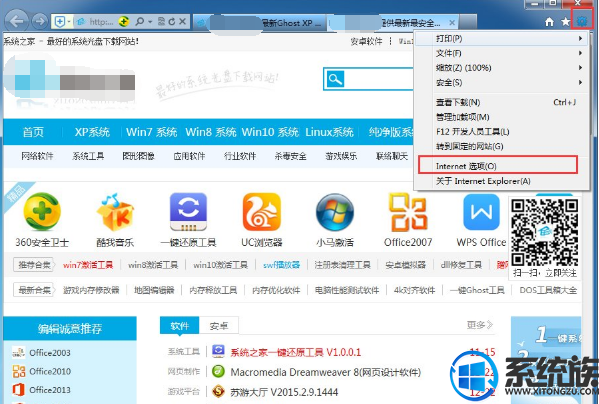Open 一键还原工具 app icon
599x404 pixels.
tap(188, 212)
